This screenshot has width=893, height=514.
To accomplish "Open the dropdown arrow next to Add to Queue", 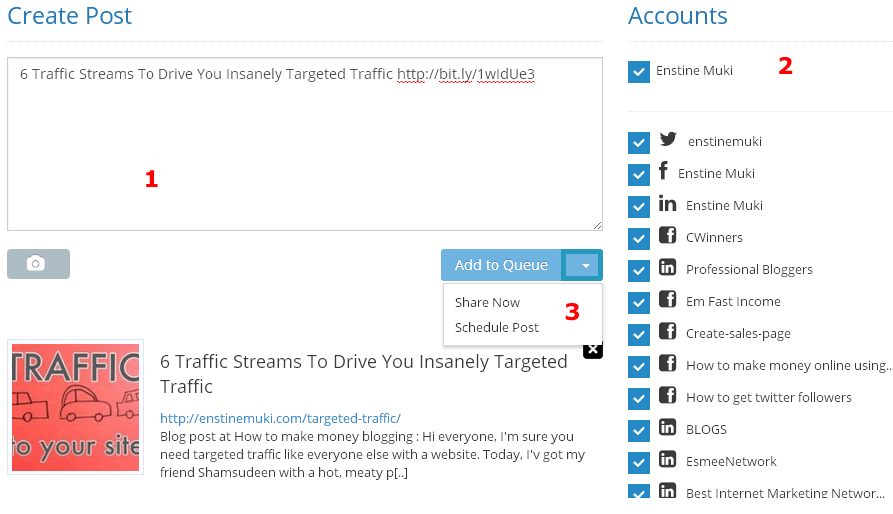I will pos(583,265).
